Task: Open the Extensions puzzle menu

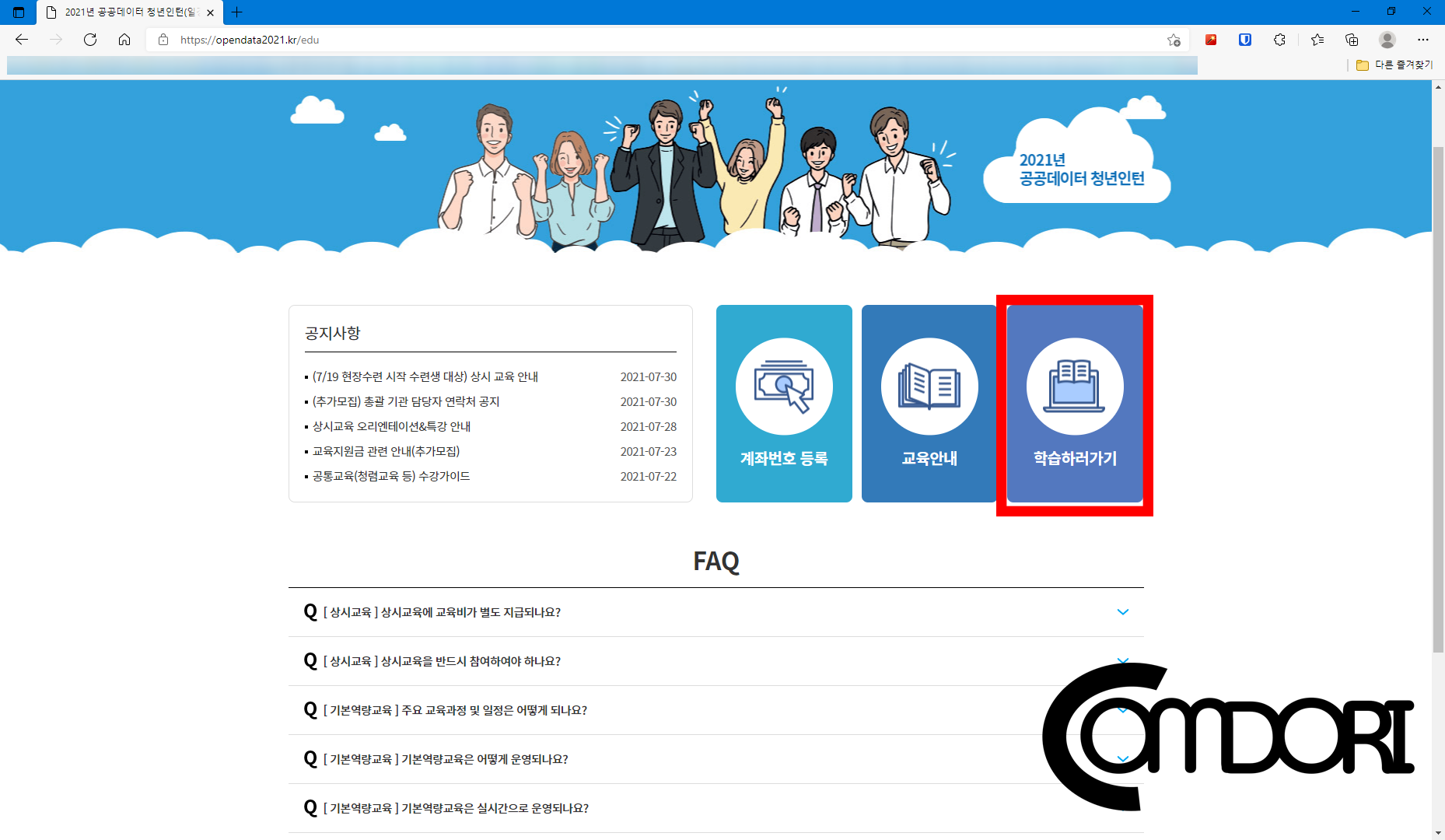Action: click(1279, 40)
